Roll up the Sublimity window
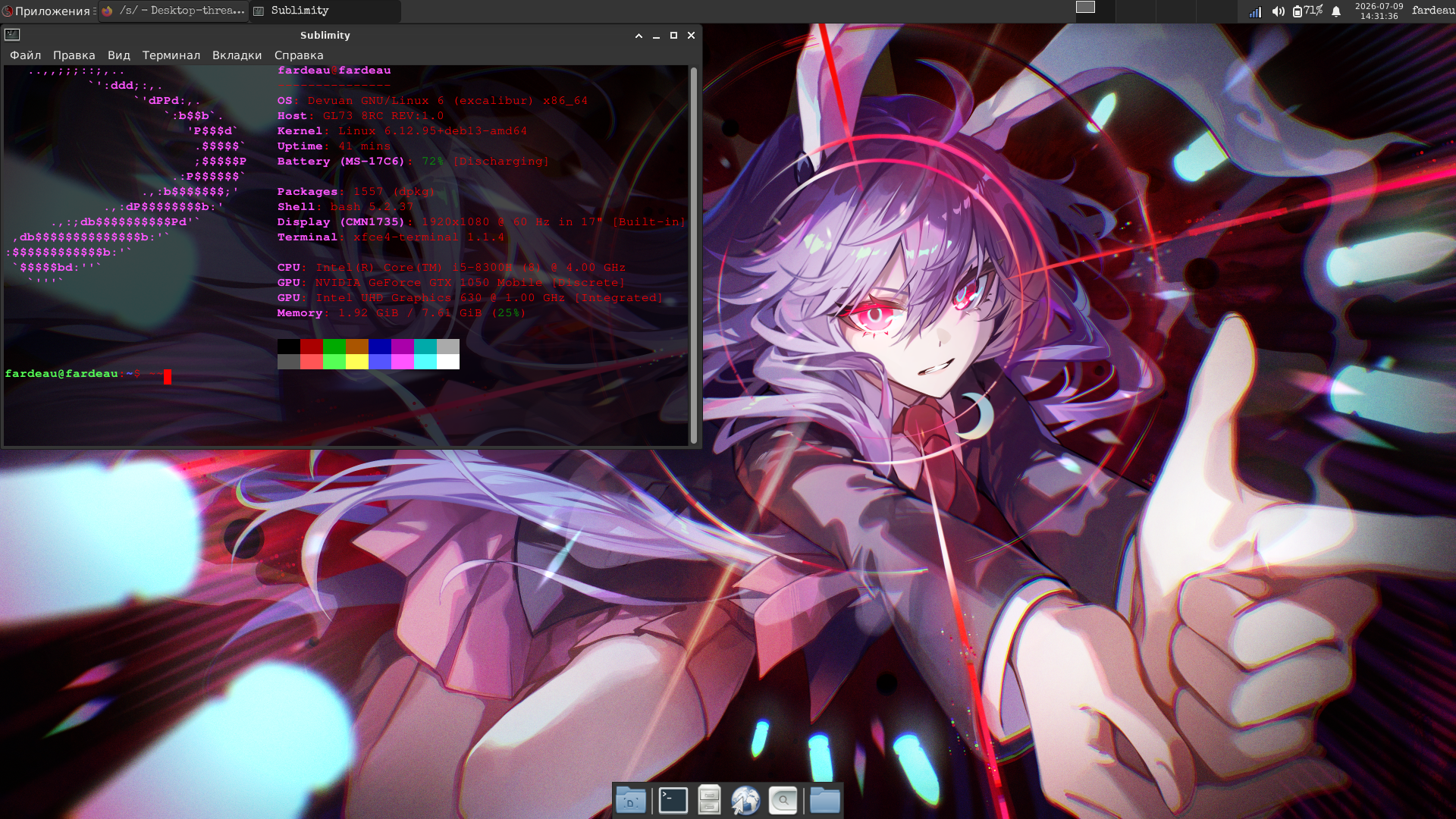This screenshot has width=1456, height=819. point(639,36)
